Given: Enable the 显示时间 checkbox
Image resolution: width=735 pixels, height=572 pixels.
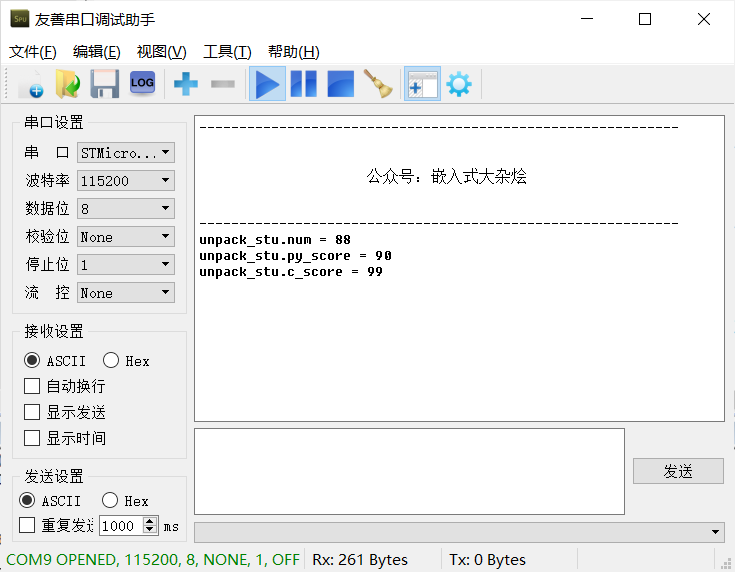Looking at the screenshot, I should pos(65,438).
